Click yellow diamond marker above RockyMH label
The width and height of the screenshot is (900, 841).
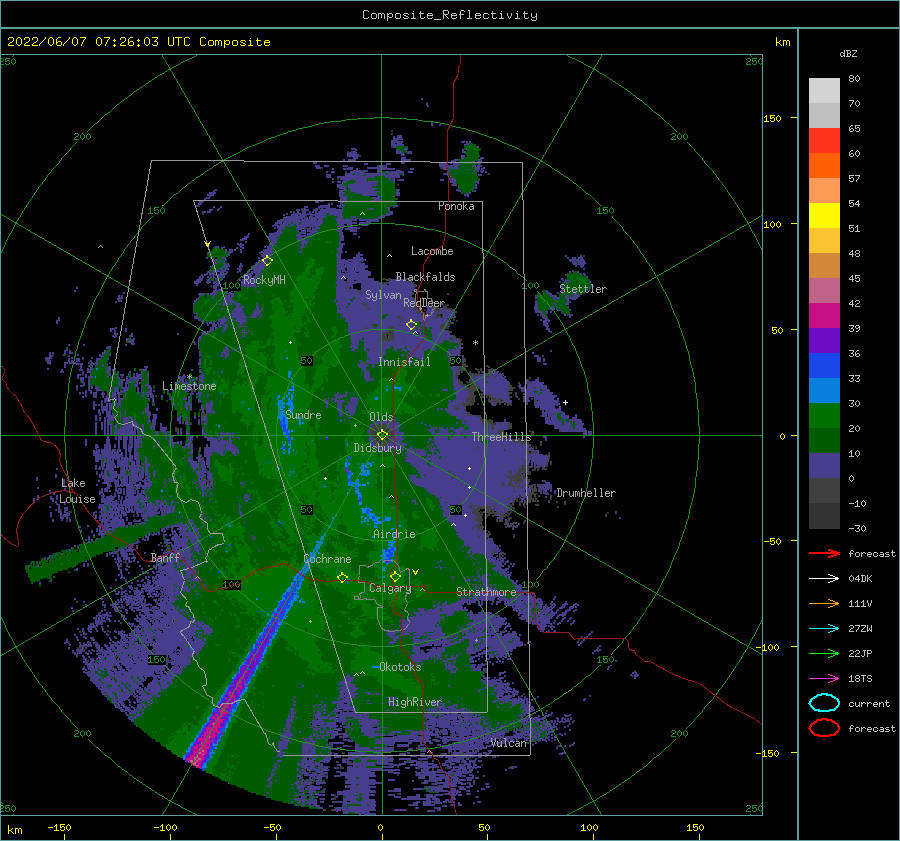click(x=267, y=261)
